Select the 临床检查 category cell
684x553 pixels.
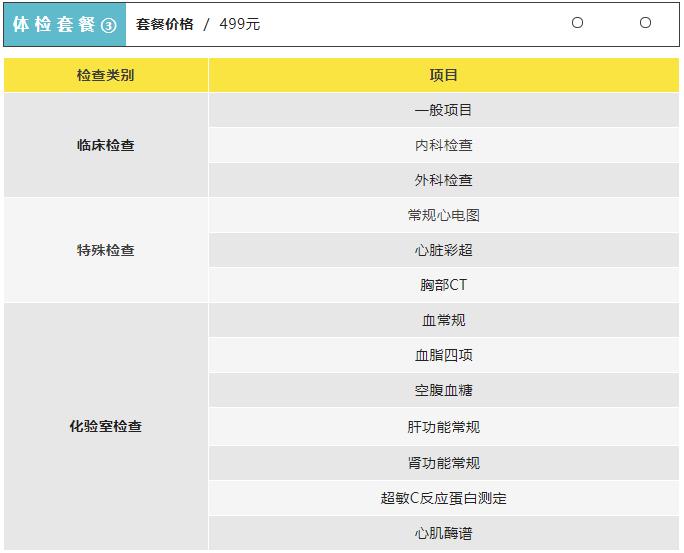coord(105,145)
